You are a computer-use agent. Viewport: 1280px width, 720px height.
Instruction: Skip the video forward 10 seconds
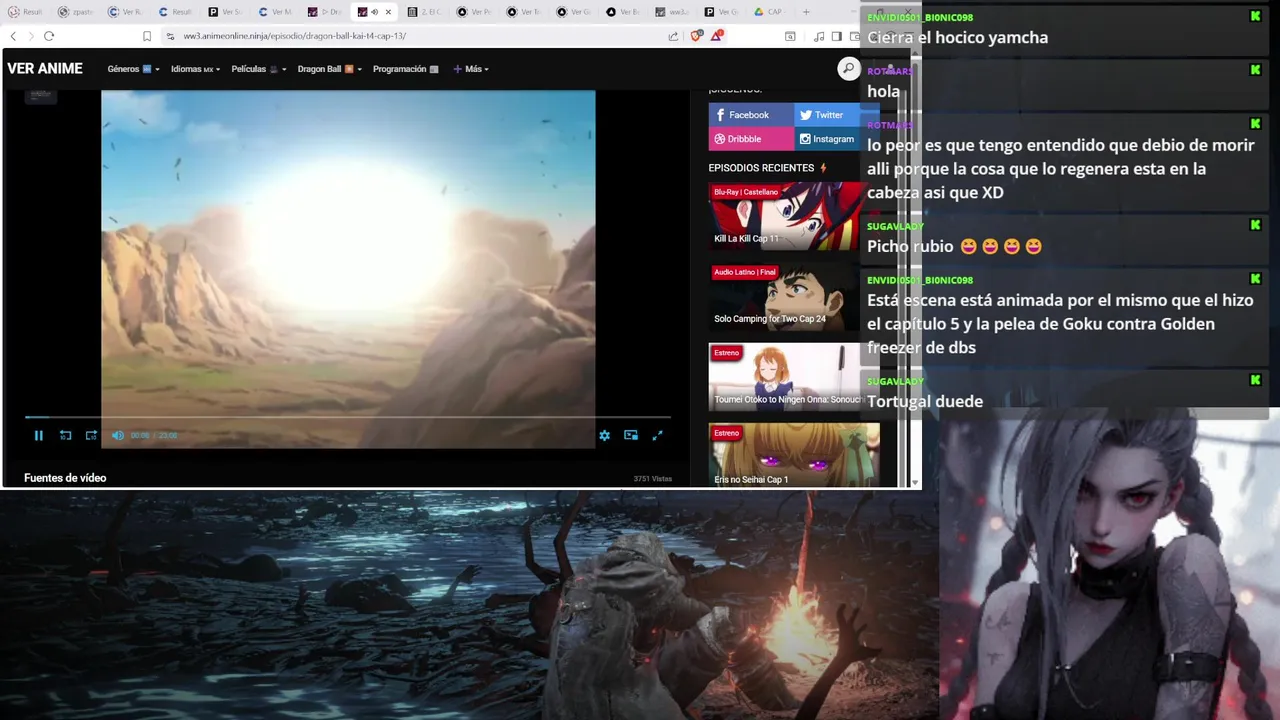(91, 435)
